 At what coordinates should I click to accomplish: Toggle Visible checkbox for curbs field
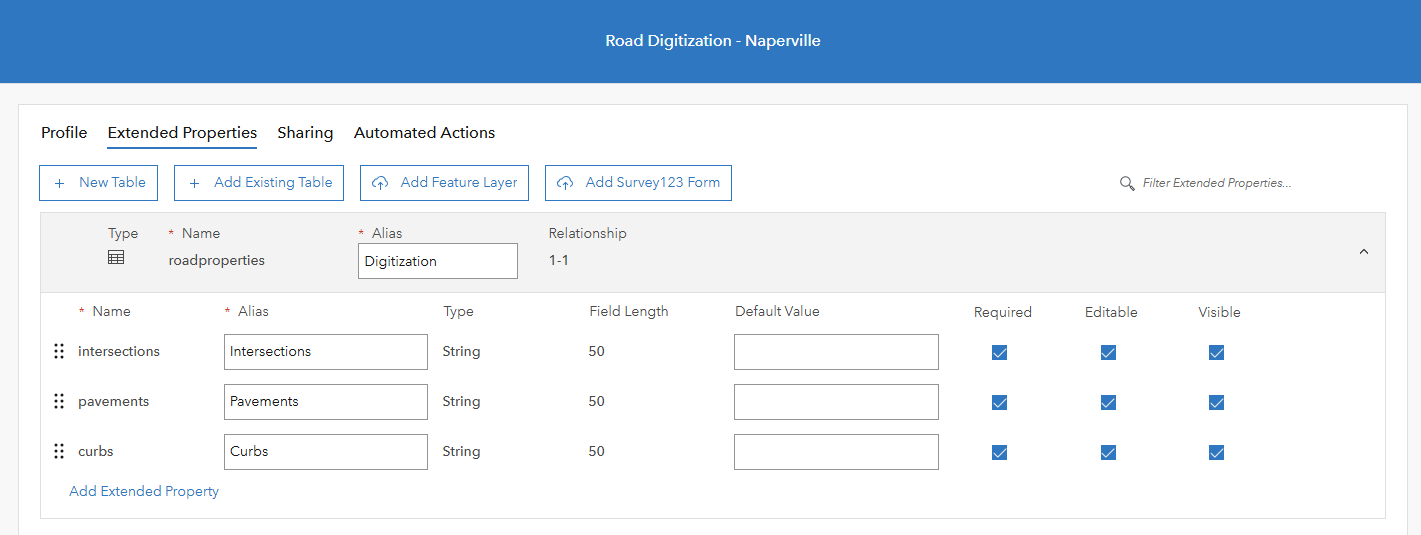(x=1216, y=452)
